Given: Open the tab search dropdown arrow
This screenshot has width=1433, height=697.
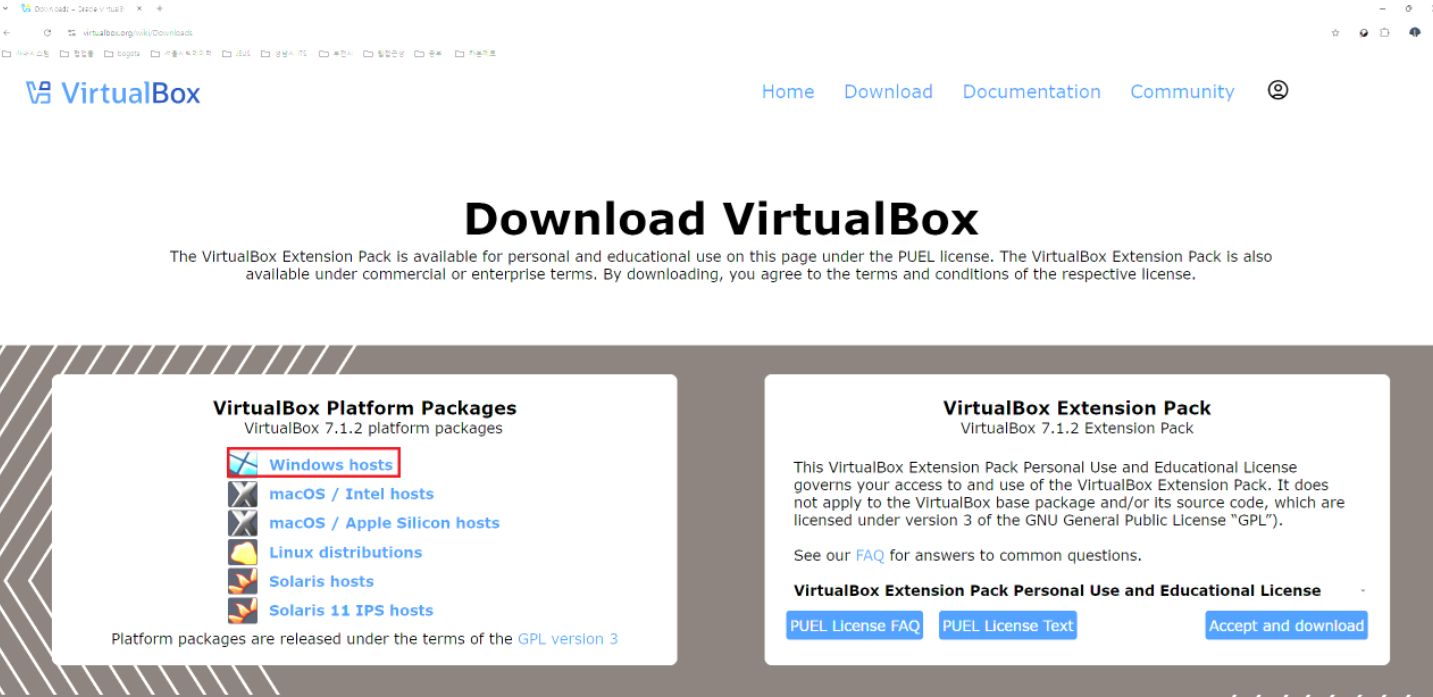Looking at the screenshot, I should click(5, 9).
